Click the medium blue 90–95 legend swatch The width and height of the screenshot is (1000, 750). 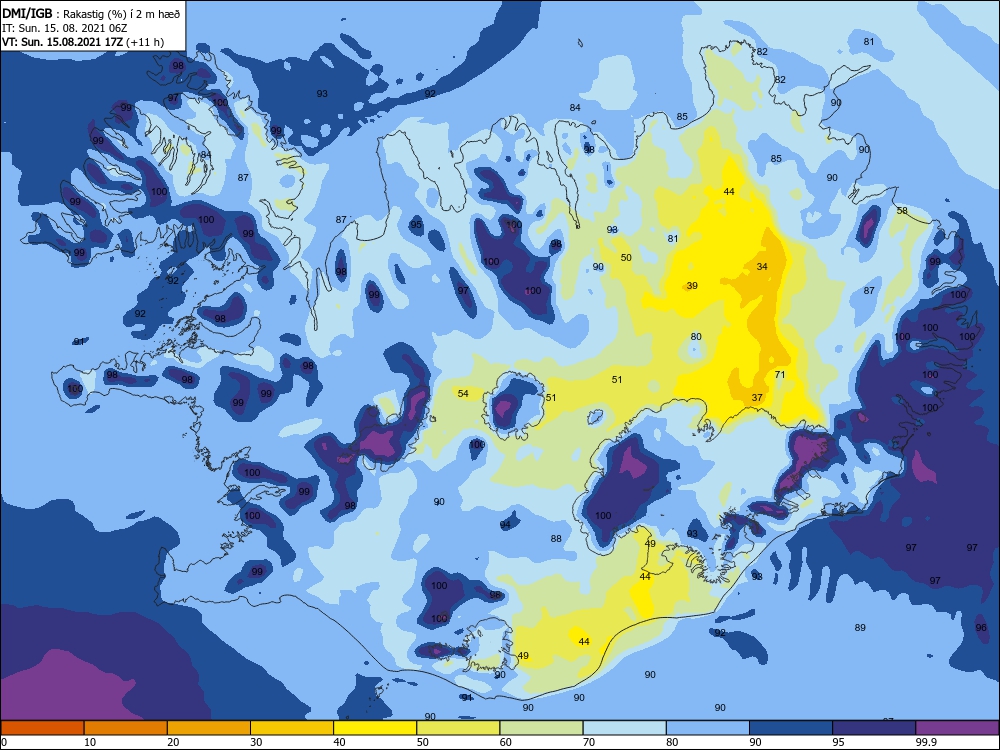click(791, 728)
